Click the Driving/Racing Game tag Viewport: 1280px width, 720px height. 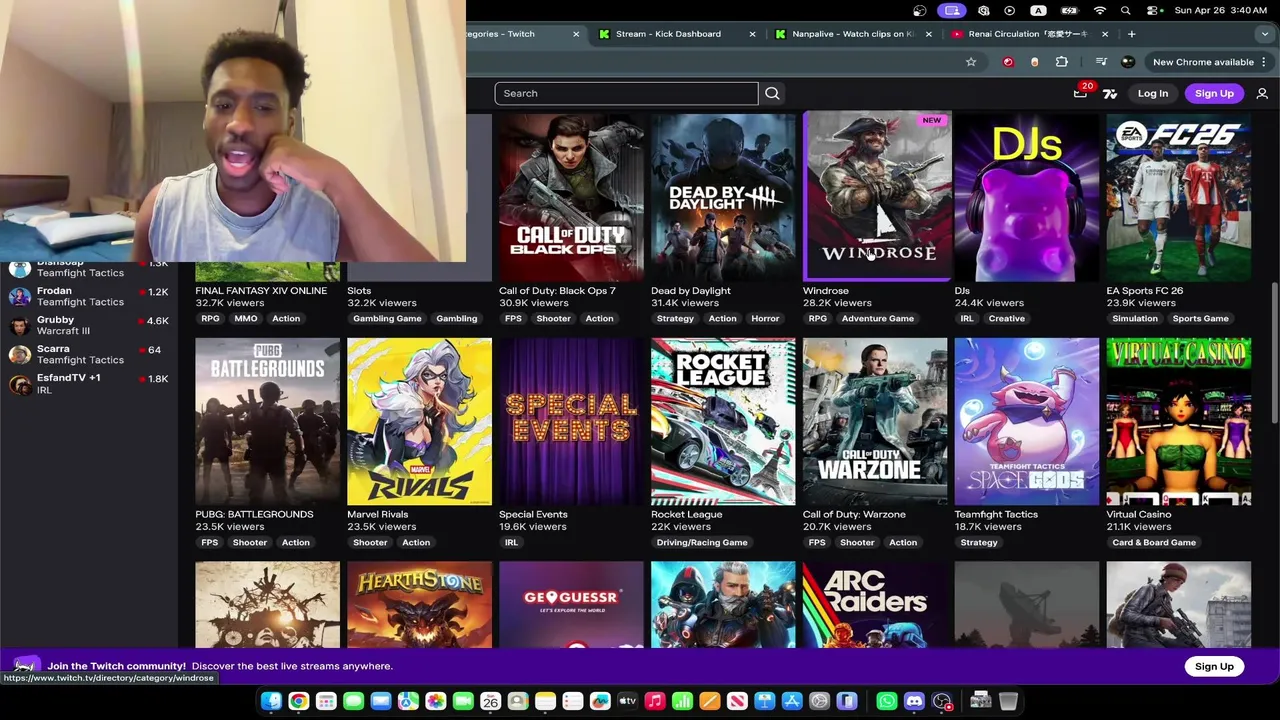[x=702, y=543]
